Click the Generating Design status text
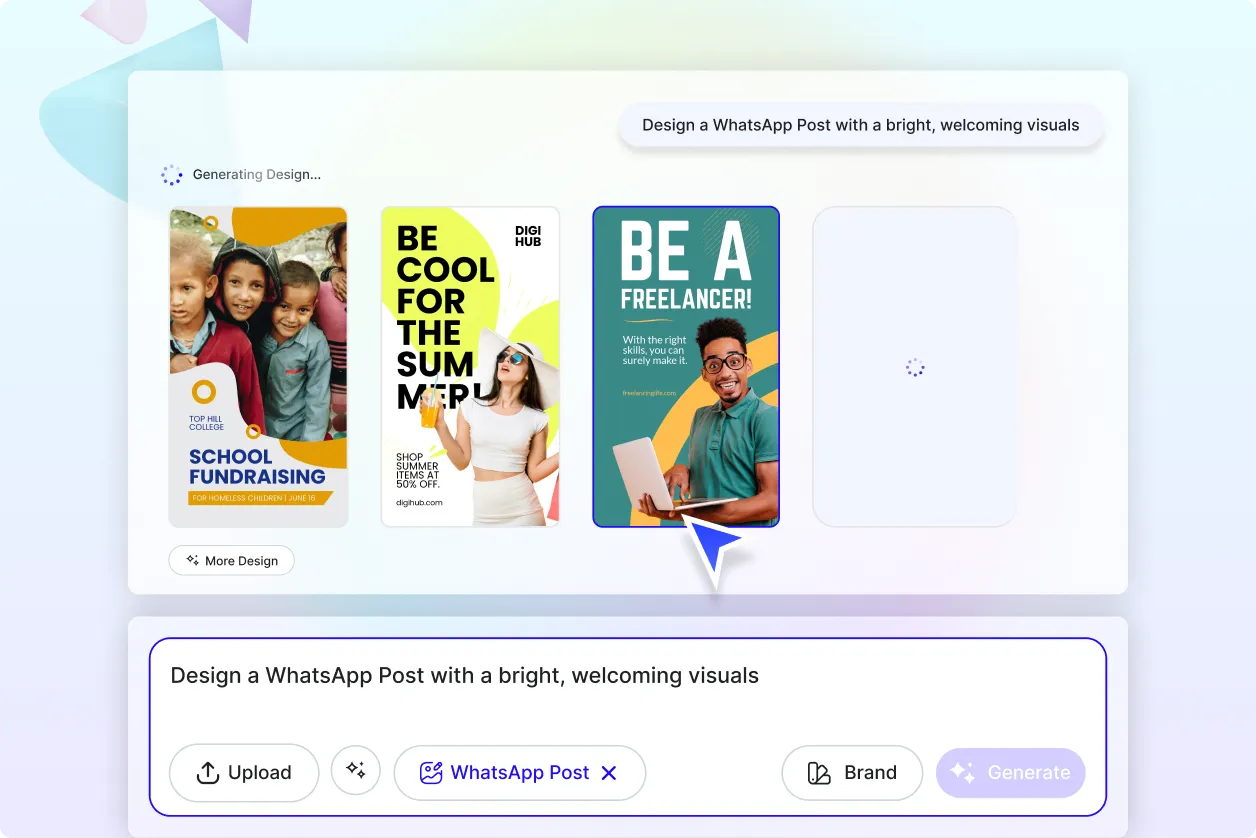 click(x=257, y=175)
